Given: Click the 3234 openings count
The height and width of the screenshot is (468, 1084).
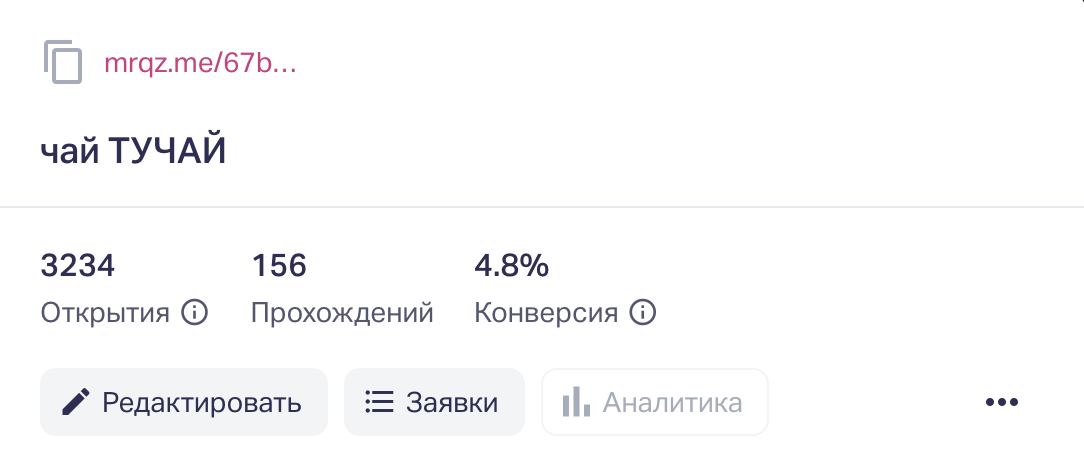Looking at the screenshot, I should pos(78,266).
